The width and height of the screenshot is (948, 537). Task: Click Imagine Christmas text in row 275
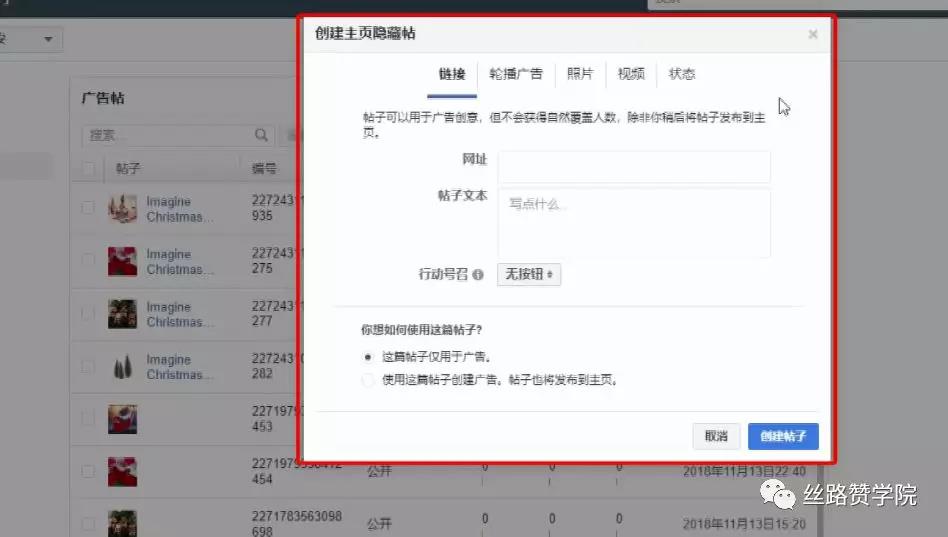pyautogui.click(x=179, y=262)
